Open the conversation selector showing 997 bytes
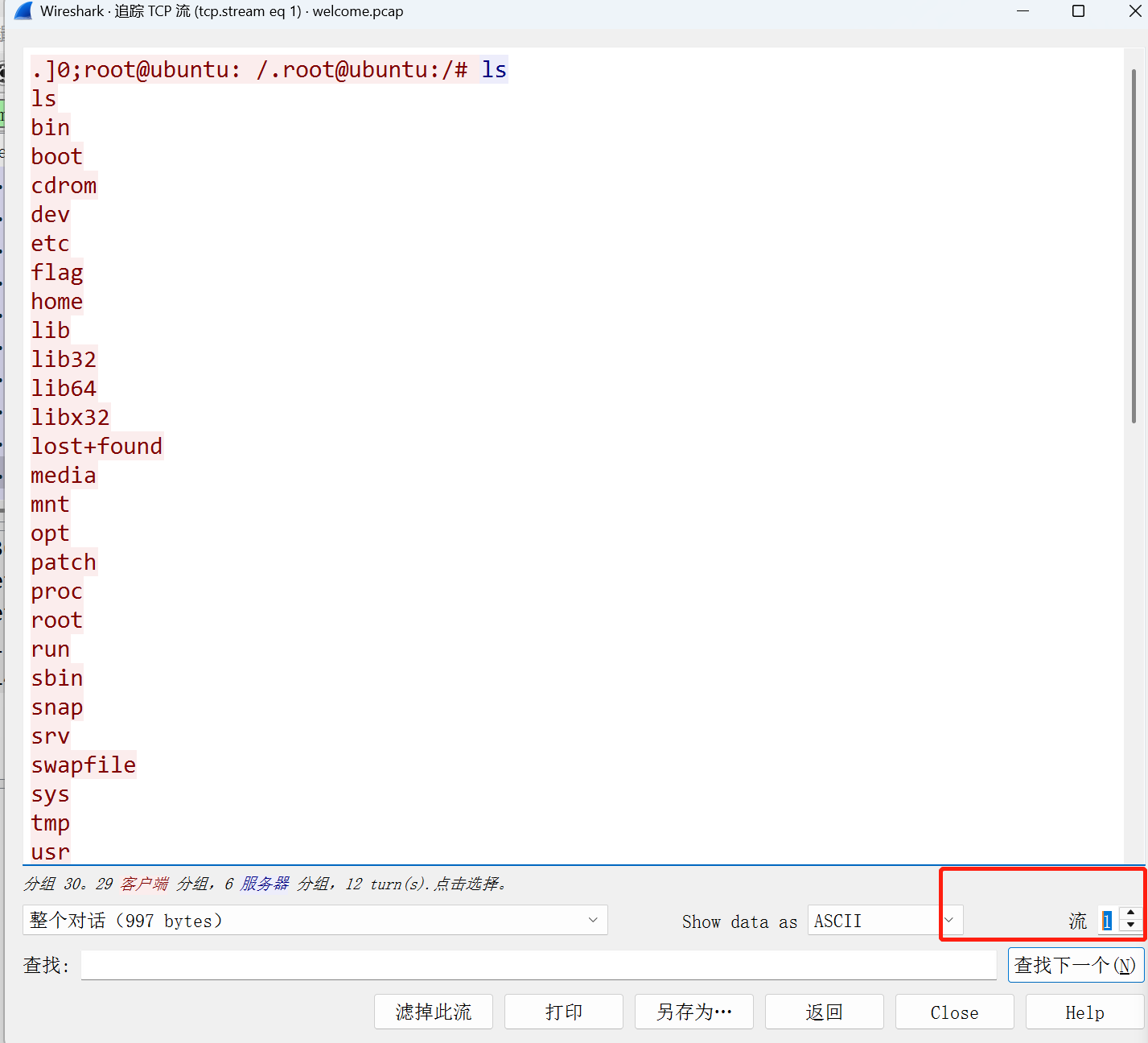This screenshot has height=1043, width=1148. (x=315, y=920)
